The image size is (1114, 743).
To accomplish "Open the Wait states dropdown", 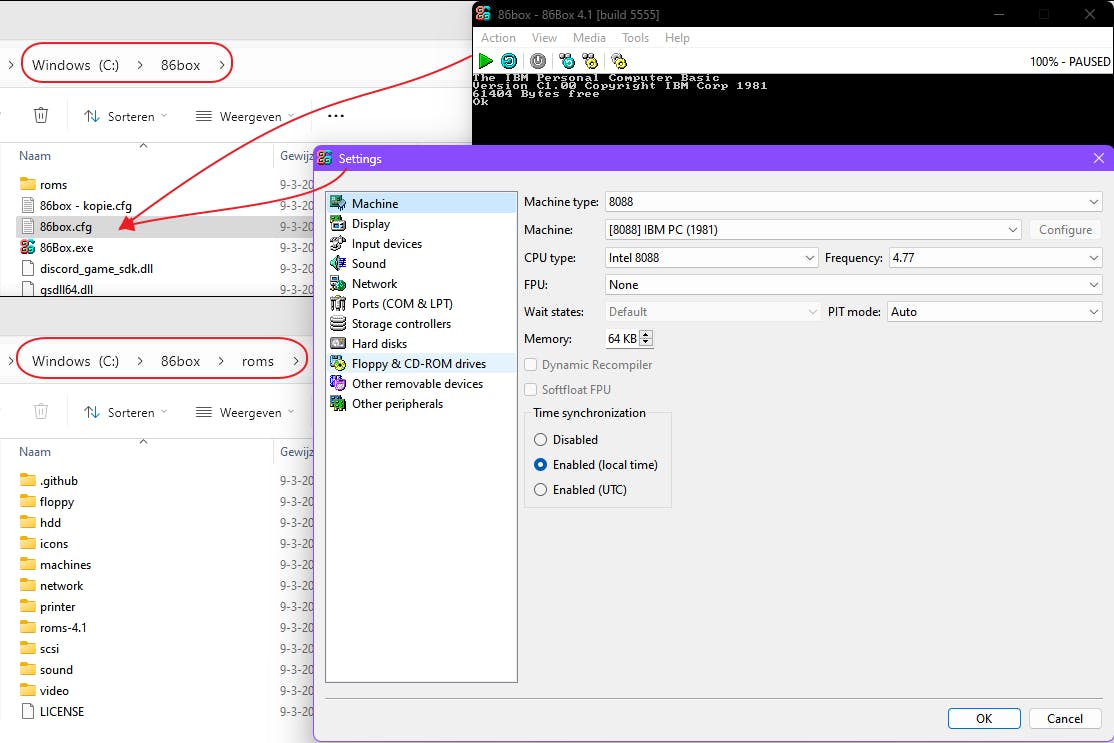I will [711, 312].
